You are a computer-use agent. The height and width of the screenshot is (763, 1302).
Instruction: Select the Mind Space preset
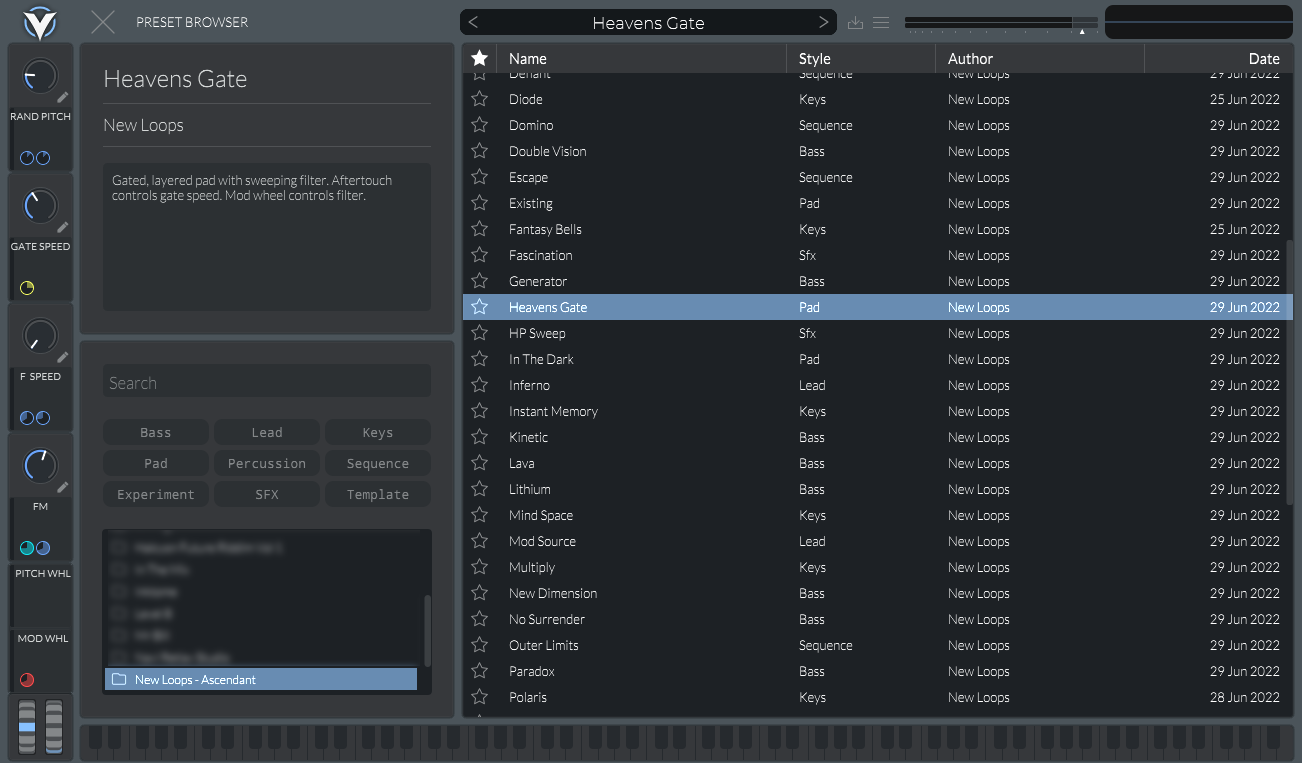877,515
